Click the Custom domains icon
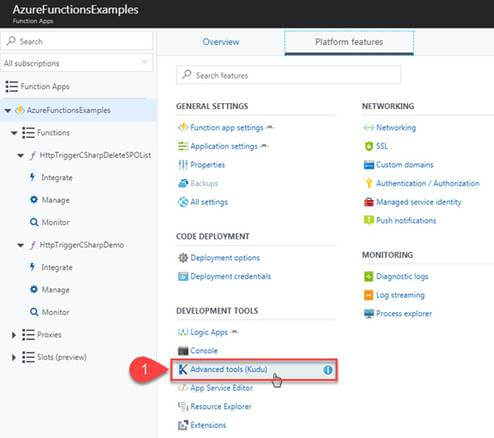 click(369, 165)
